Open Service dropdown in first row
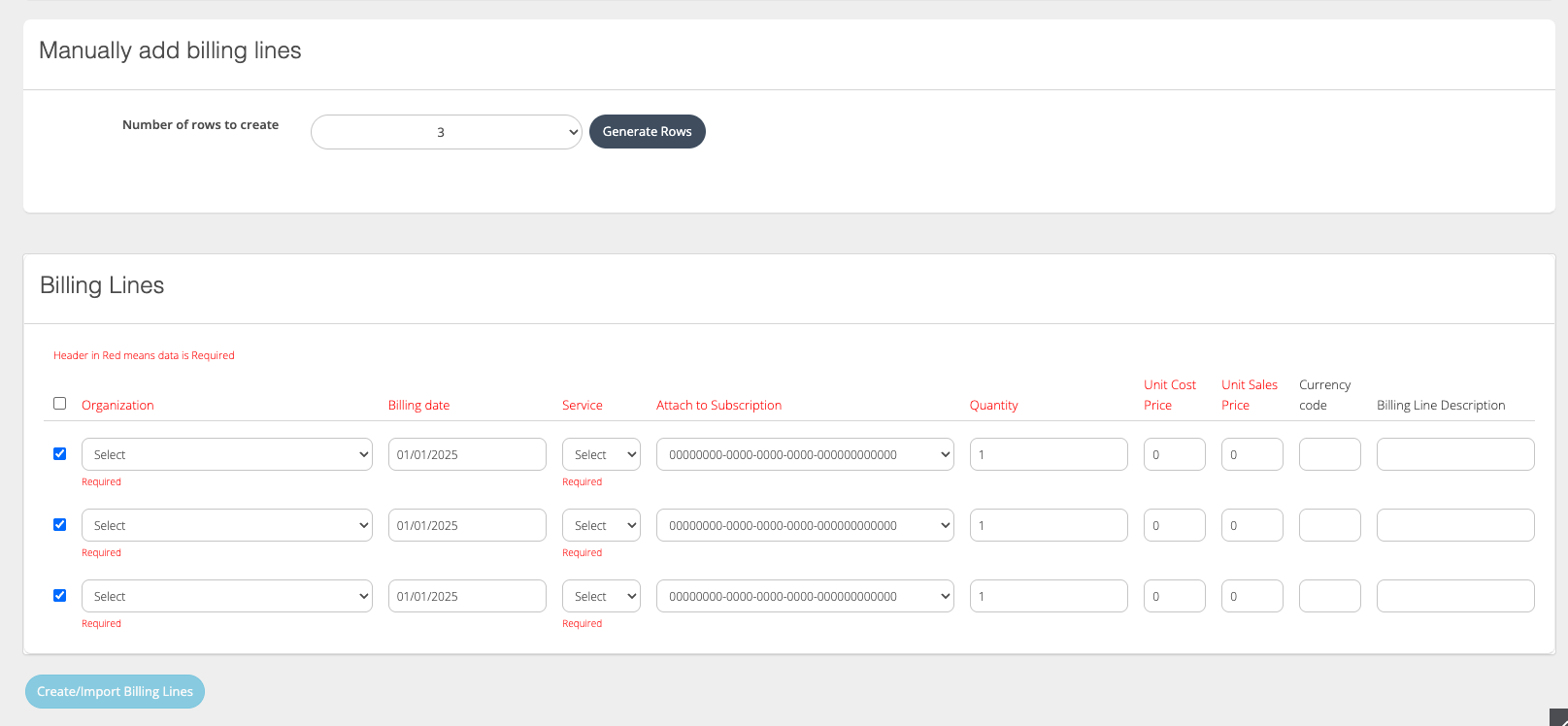Viewport: 1568px width, 726px height. (x=601, y=454)
